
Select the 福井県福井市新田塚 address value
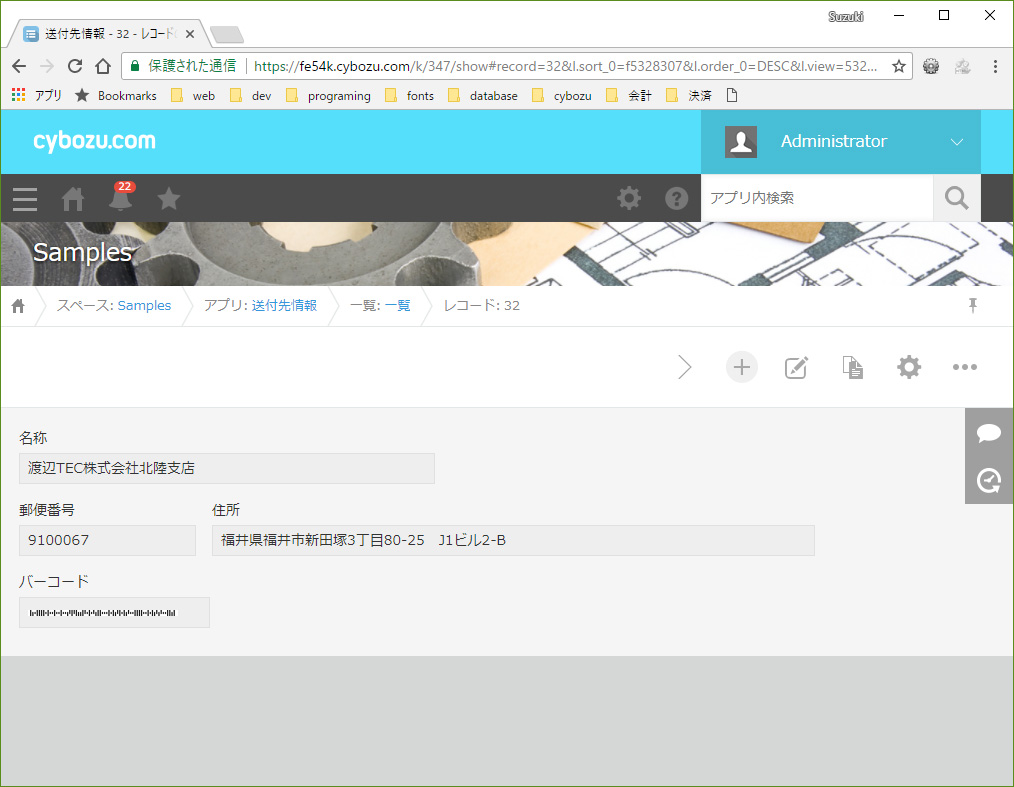pyautogui.click(x=513, y=540)
